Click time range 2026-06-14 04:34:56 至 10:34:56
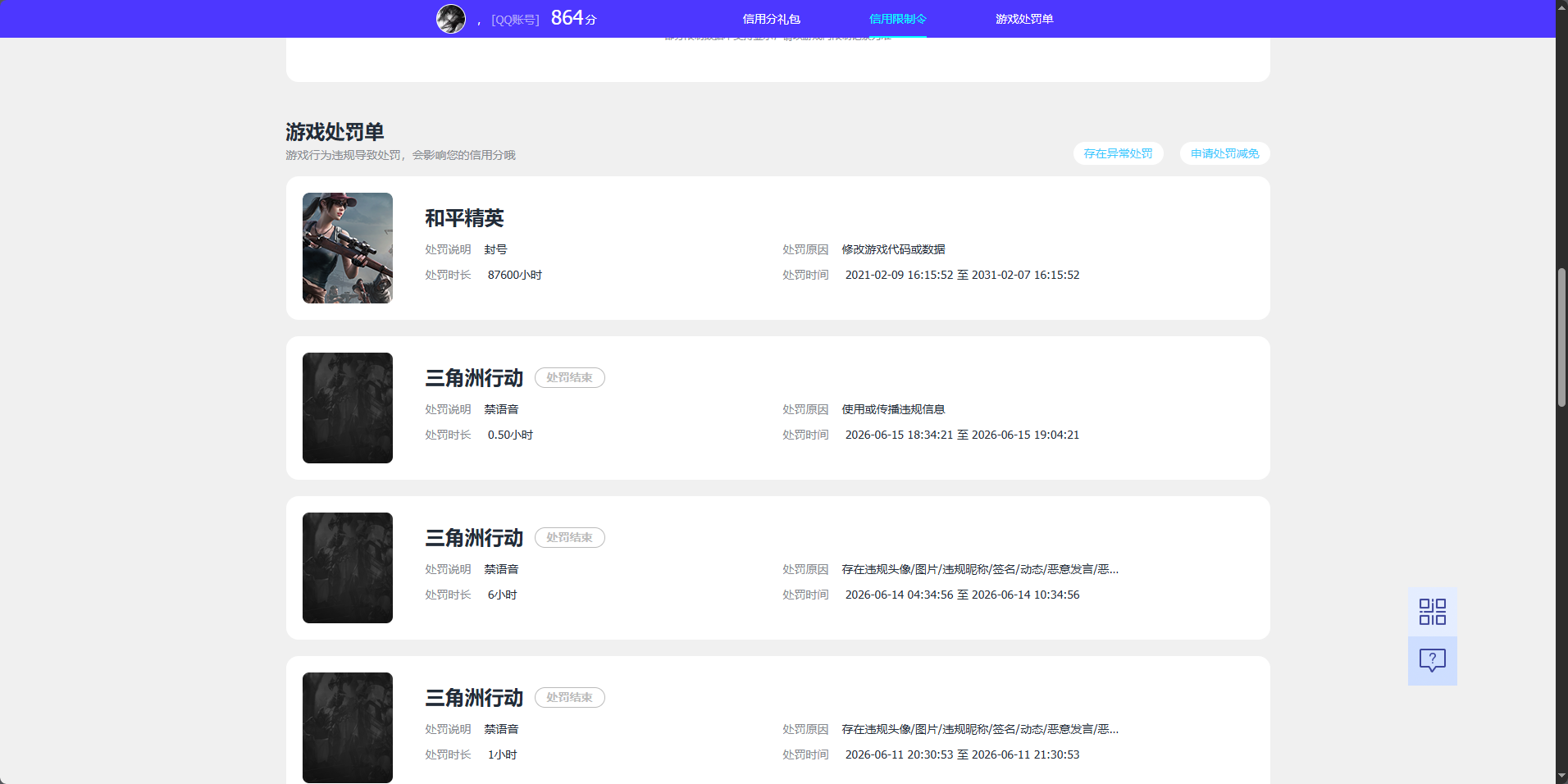The width and height of the screenshot is (1568, 784). (x=962, y=595)
